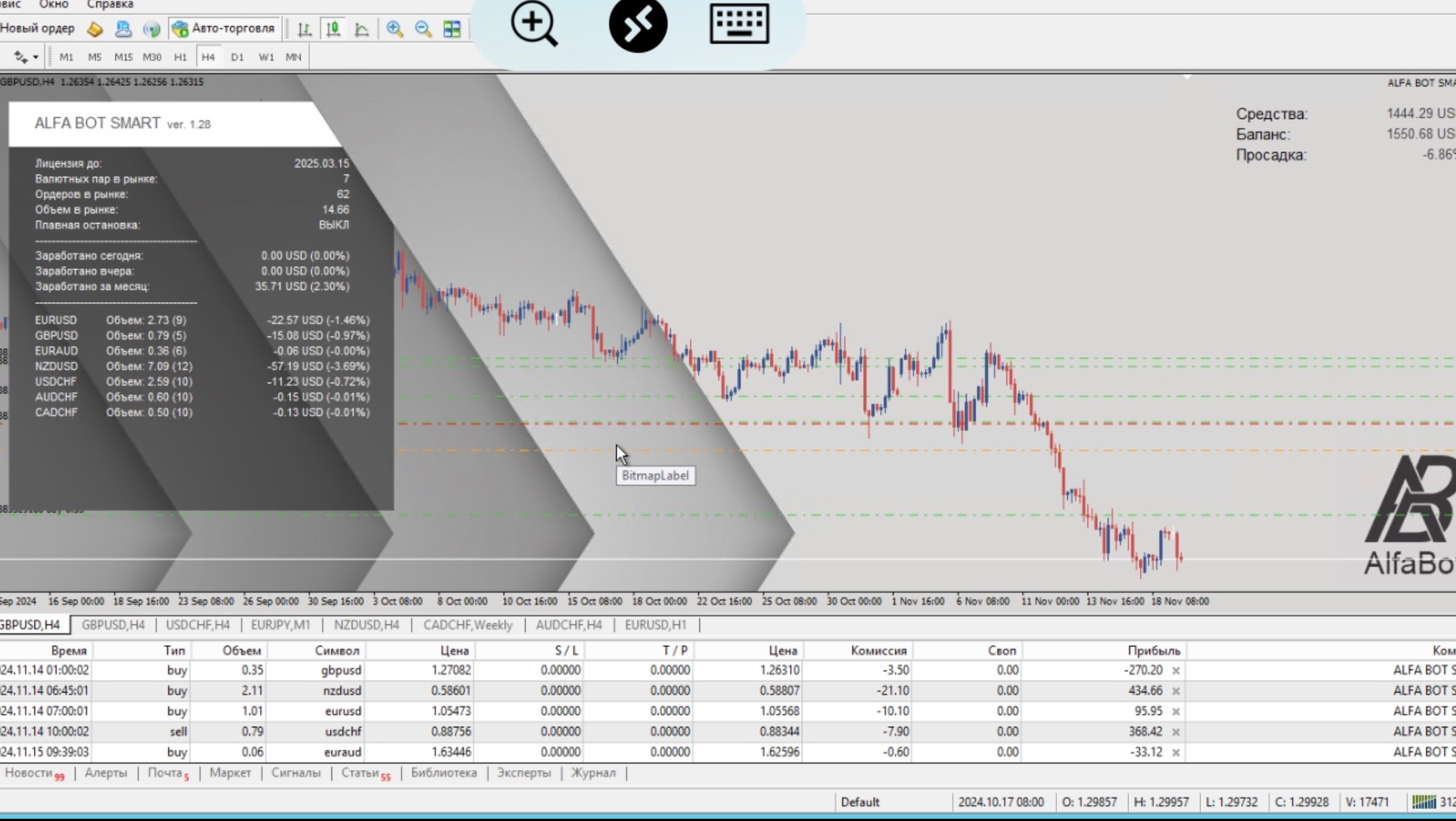Click the chart zoom in magnifier
The image size is (1456, 821).
pyautogui.click(x=394, y=29)
